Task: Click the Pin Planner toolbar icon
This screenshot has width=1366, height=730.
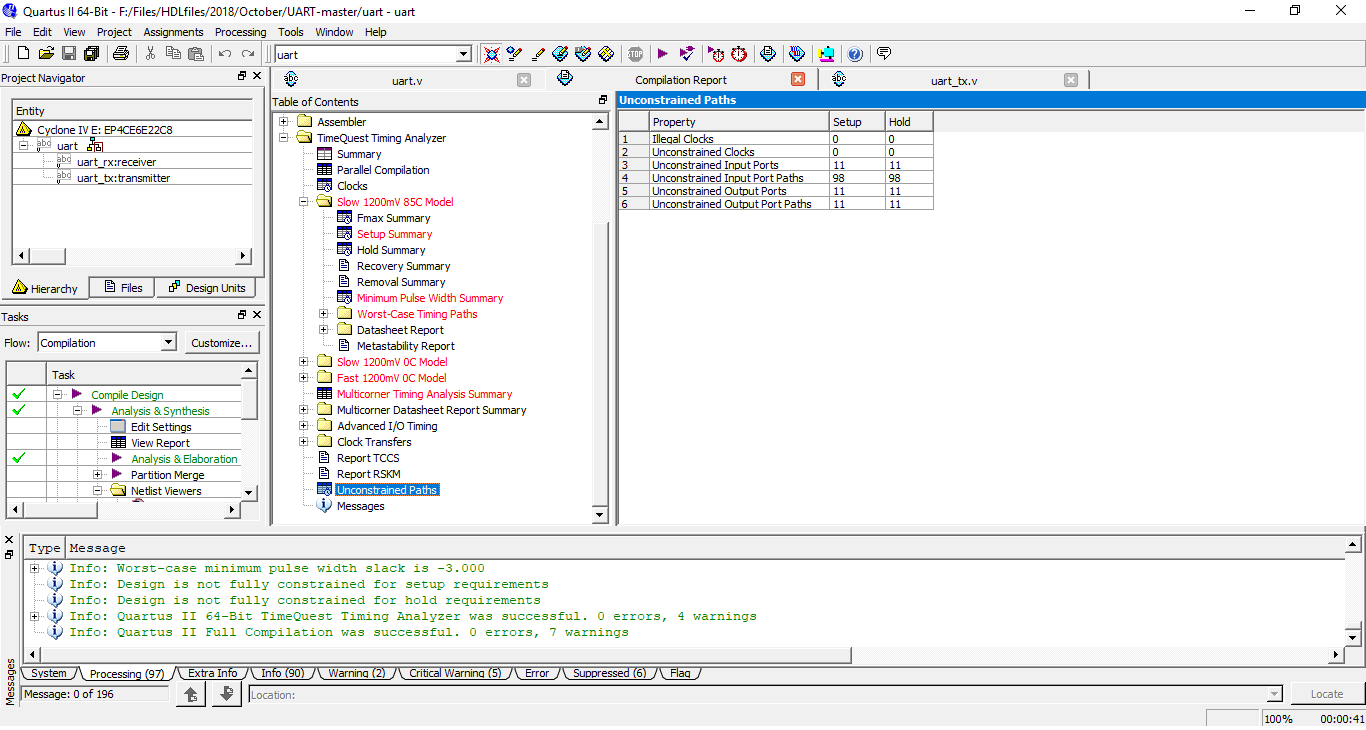Action: [560, 54]
